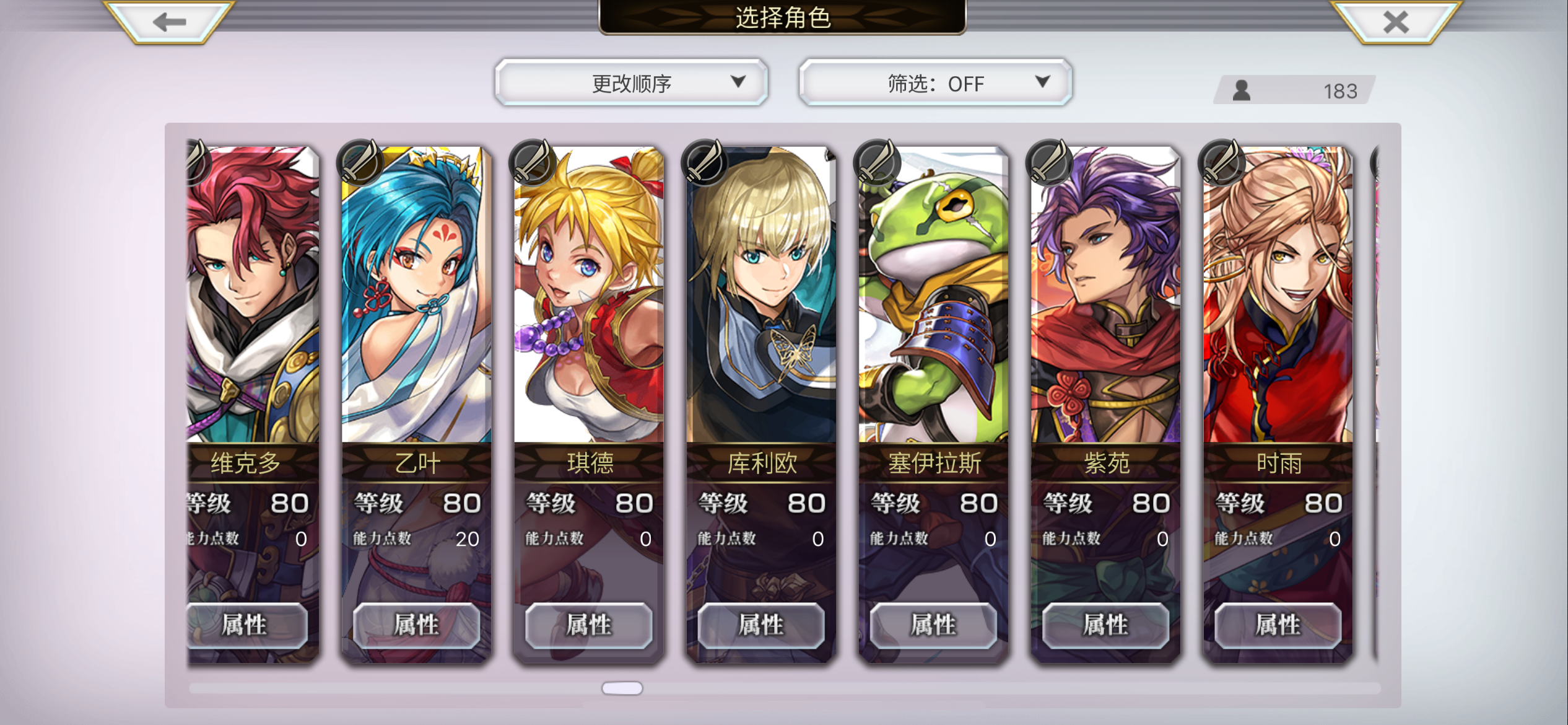Select the 库利欧 character portrait
Screen dimensions: 1568x725
tap(761, 294)
